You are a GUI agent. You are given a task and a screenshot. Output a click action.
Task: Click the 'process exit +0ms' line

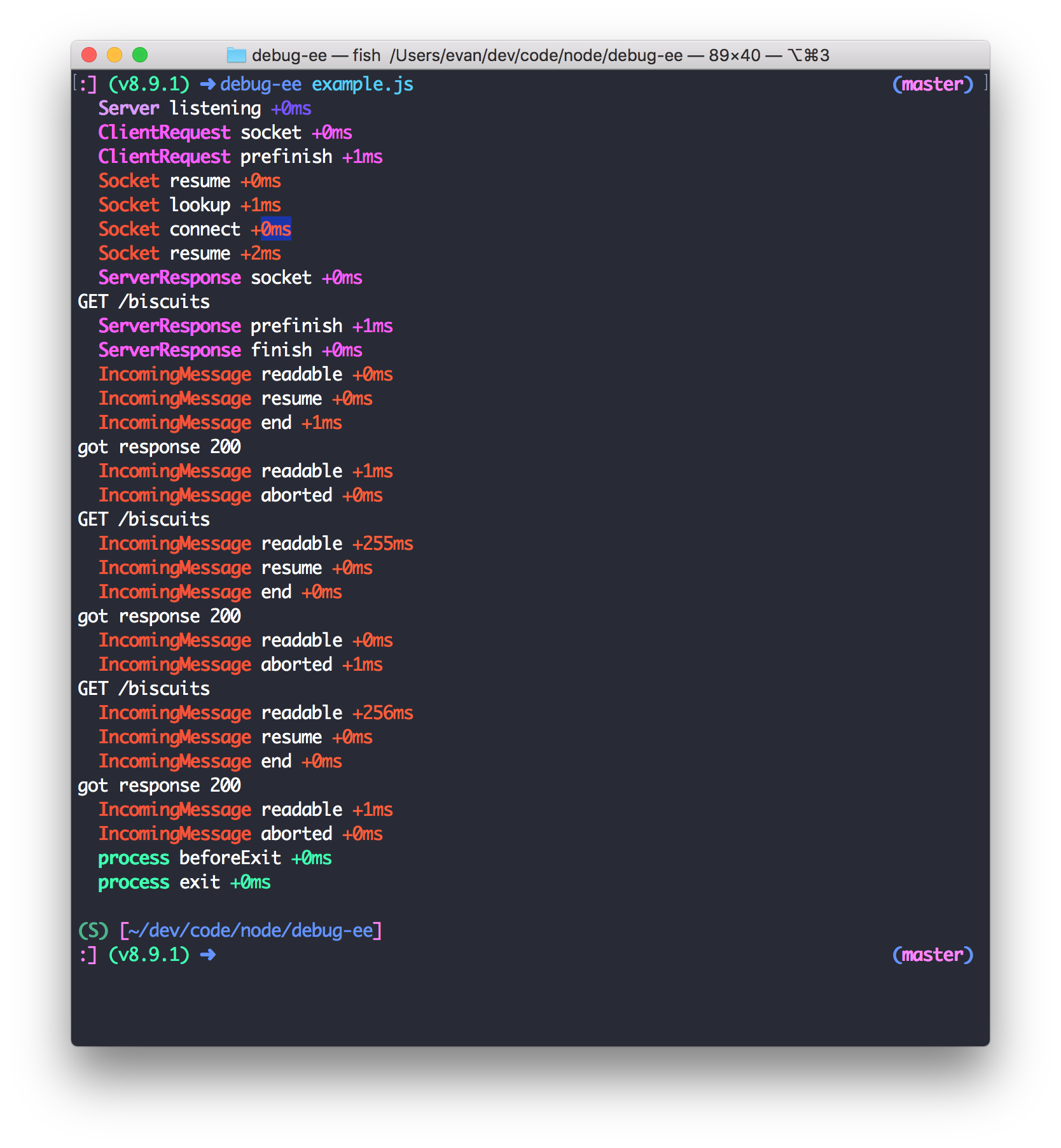pyautogui.click(x=184, y=882)
